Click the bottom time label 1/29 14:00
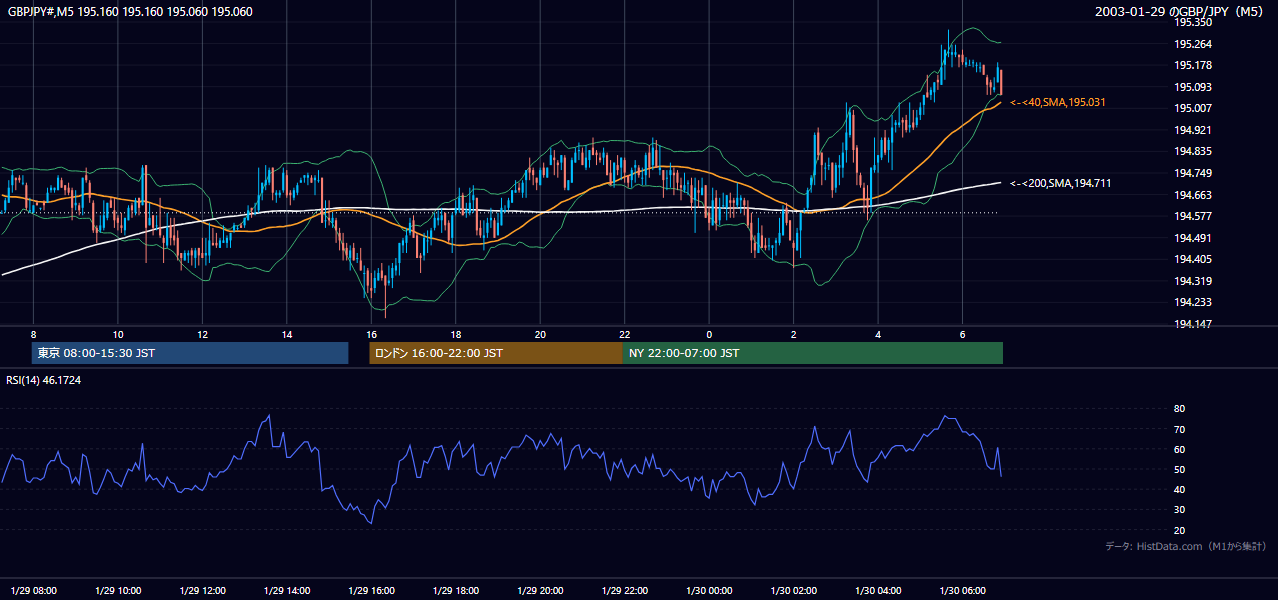Viewport: 1278px width, 600px height. (x=287, y=590)
